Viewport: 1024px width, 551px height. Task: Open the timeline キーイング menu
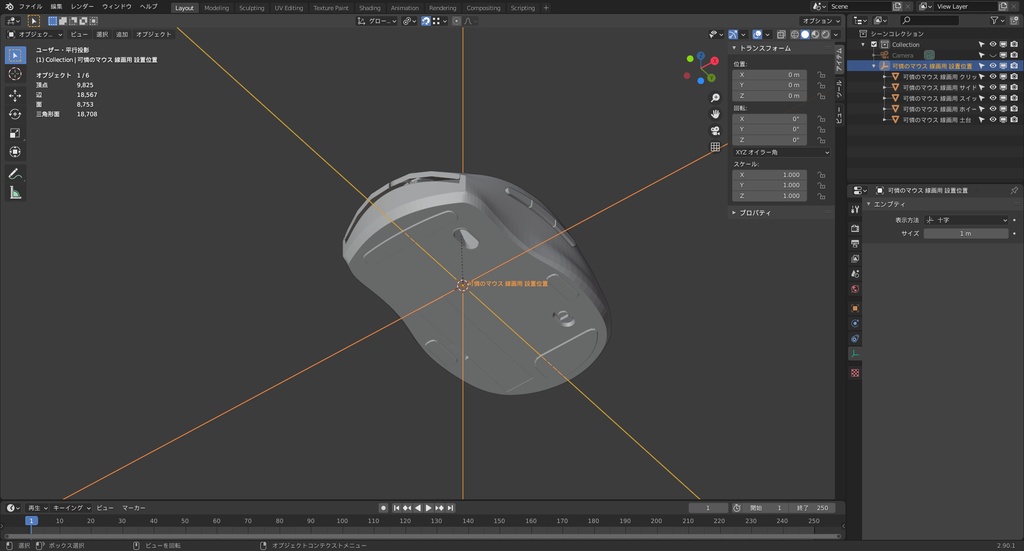click(x=69, y=508)
